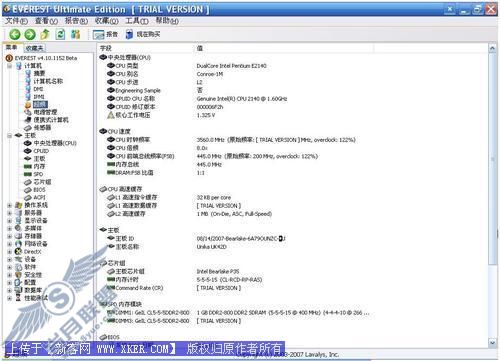Click the green Forward arrow toolbar icon
This screenshot has height=361, width=500.
coord(30,34)
